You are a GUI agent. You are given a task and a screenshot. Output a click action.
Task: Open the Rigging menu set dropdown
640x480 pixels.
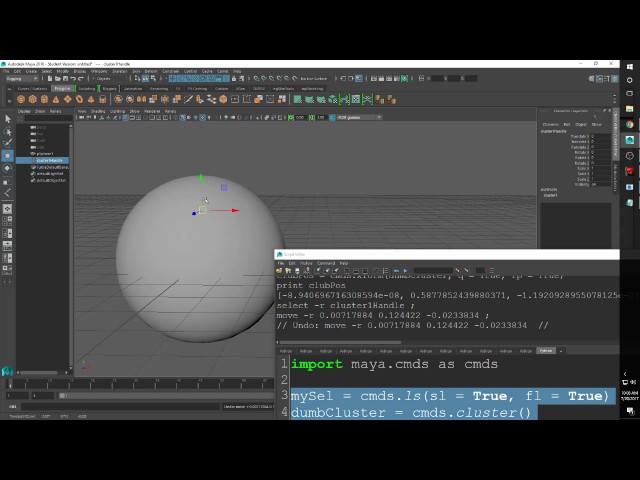tap(22, 78)
